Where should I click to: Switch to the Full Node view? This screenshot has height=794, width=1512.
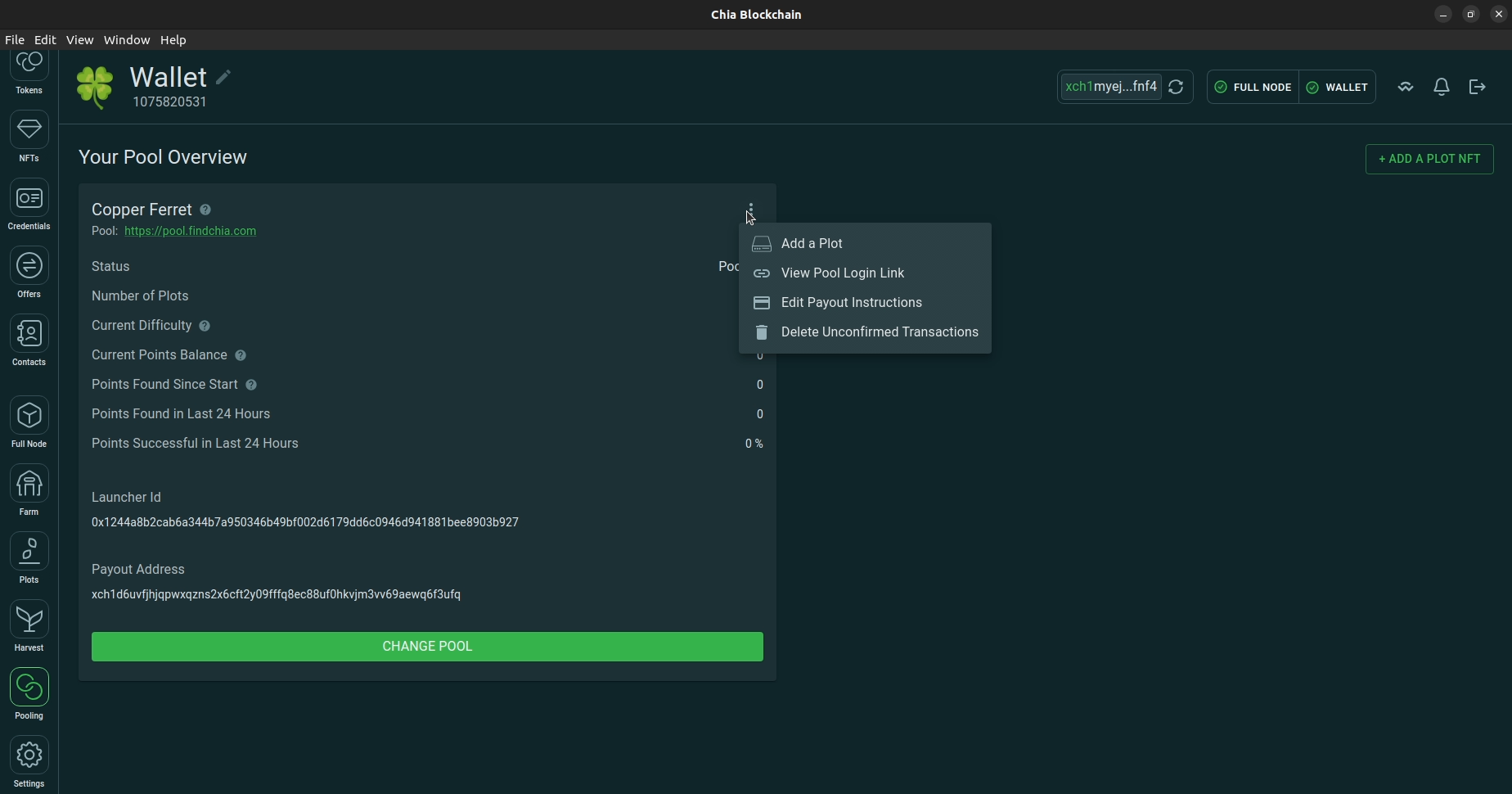[29, 423]
